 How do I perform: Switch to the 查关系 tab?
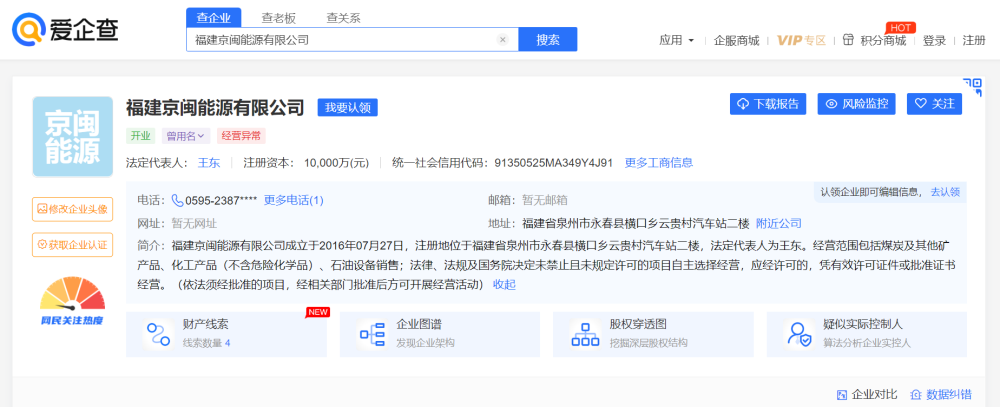[343, 18]
